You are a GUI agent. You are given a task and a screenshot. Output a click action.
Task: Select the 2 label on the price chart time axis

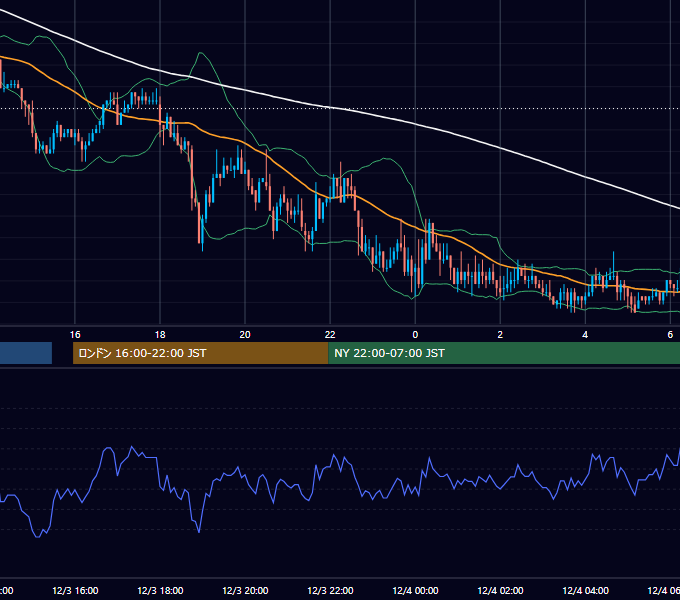[500, 334]
